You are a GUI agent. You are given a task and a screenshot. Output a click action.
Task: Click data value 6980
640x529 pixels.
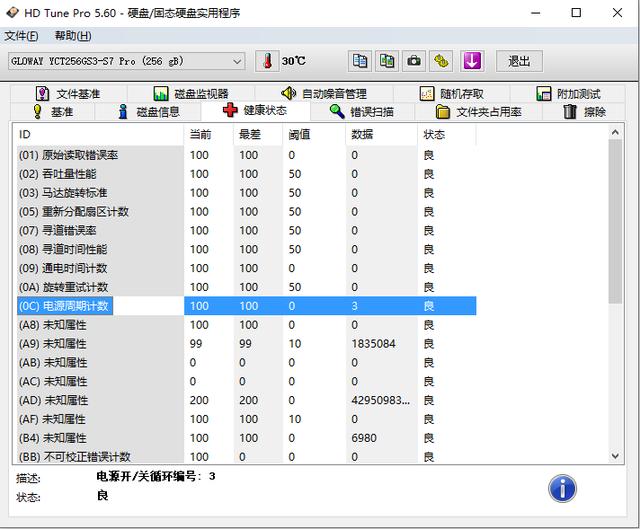[x=364, y=438]
